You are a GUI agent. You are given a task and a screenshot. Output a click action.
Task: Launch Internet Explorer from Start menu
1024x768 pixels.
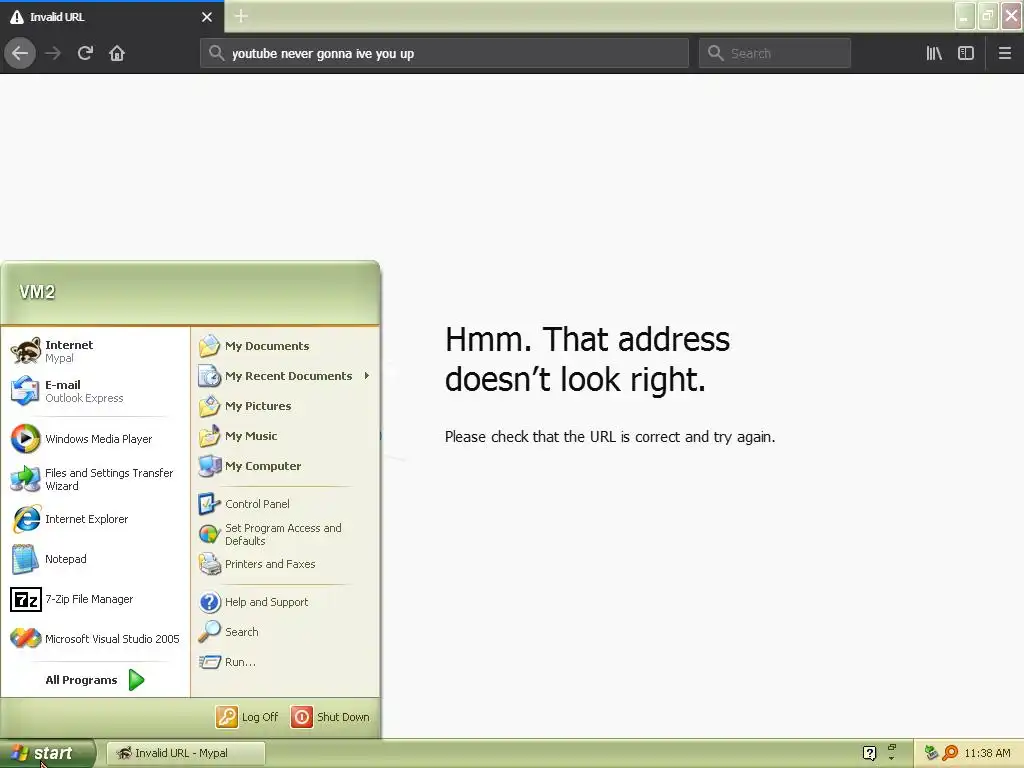[95, 519]
